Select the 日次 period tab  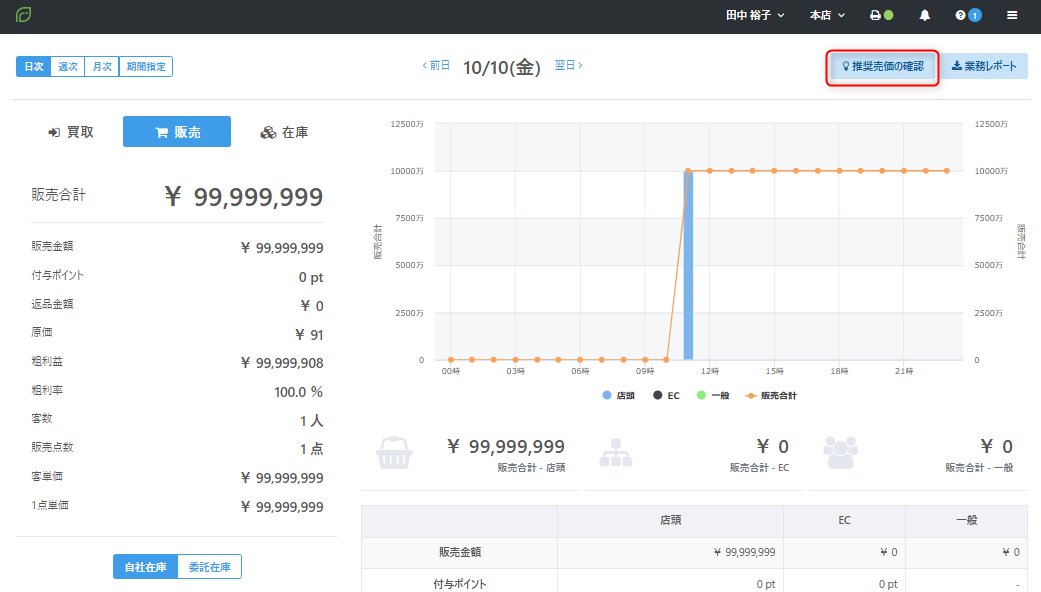33,66
